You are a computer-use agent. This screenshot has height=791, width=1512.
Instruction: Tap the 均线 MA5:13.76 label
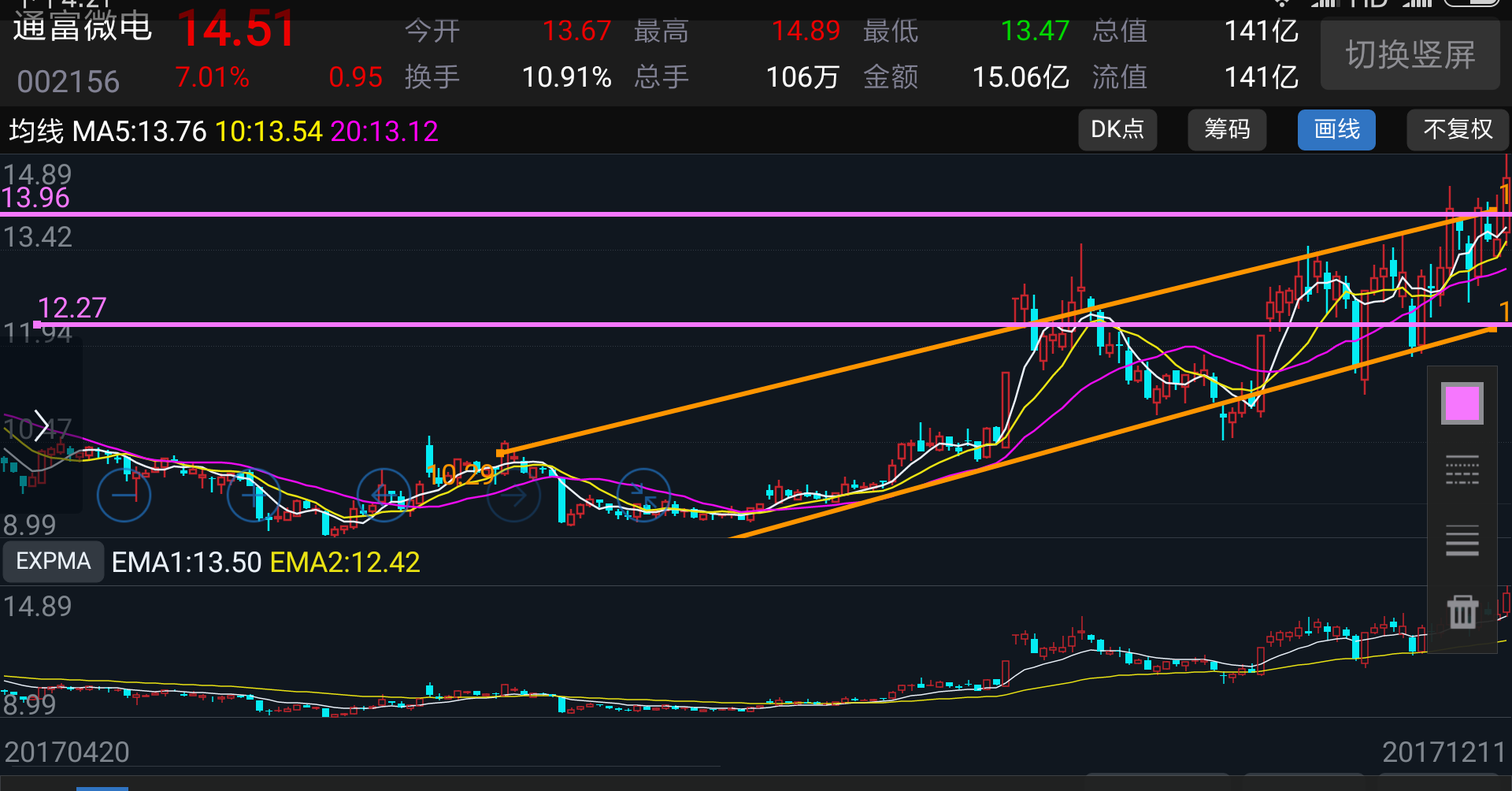(x=107, y=131)
